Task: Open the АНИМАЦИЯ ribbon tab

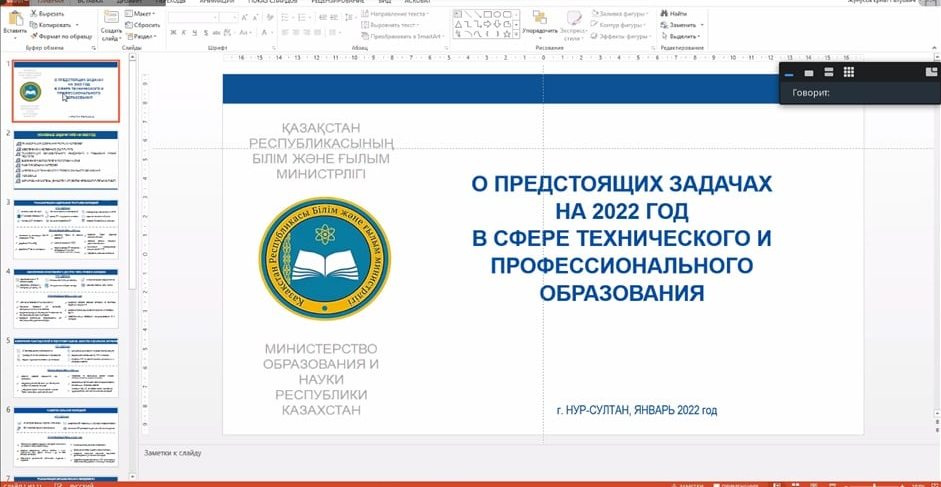Action: pyautogui.click(x=217, y=2)
